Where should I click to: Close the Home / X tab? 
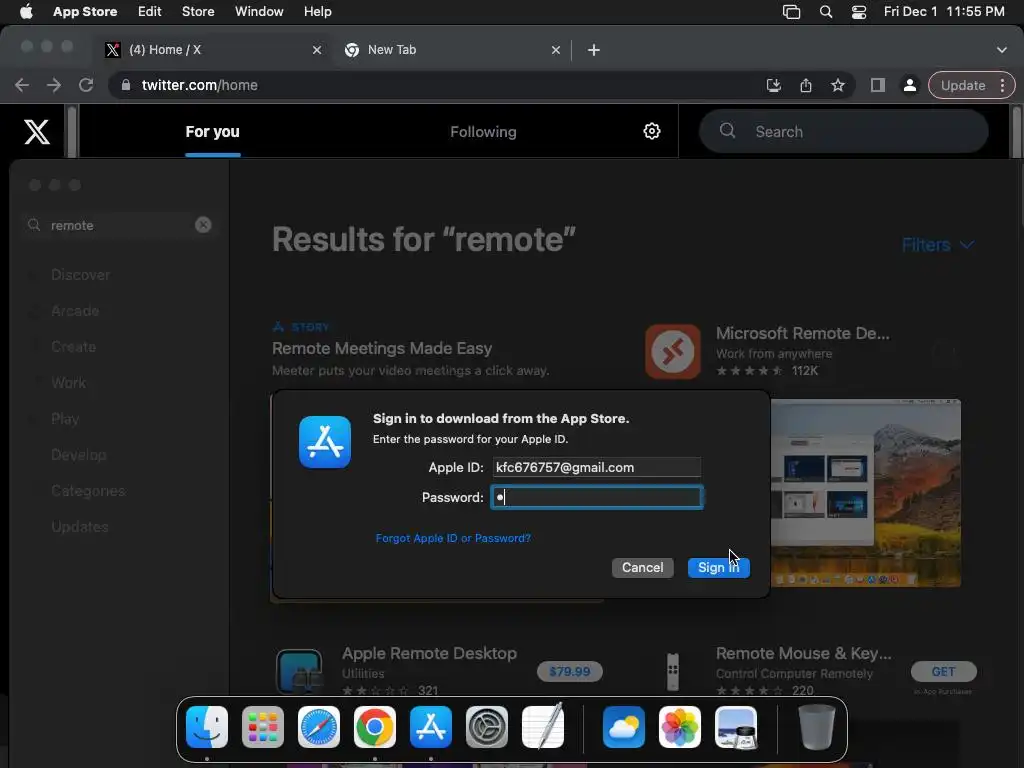[x=317, y=50]
